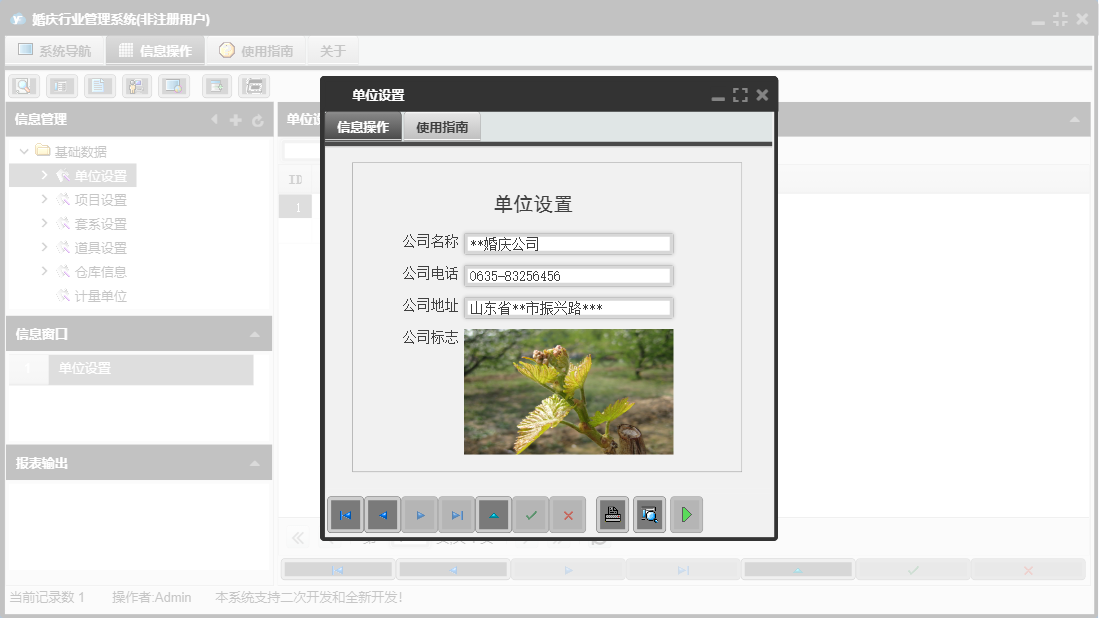Image resolution: width=1099 pixels, height=618 pixels.
Task: Open print preview magnifier icon in dialog
Action: [650, 515]
